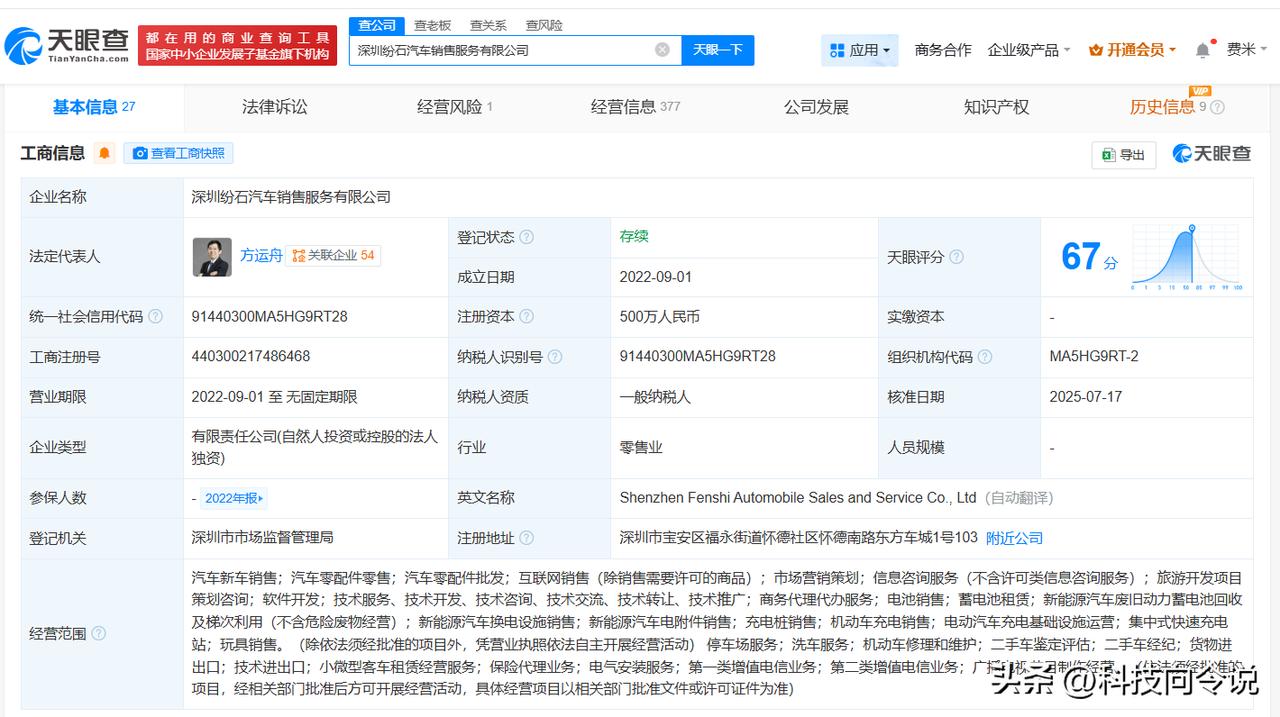Screen dimensions: 1280x717
Task: Click the 应用 grid icon
Action: (x=836, y=50)
